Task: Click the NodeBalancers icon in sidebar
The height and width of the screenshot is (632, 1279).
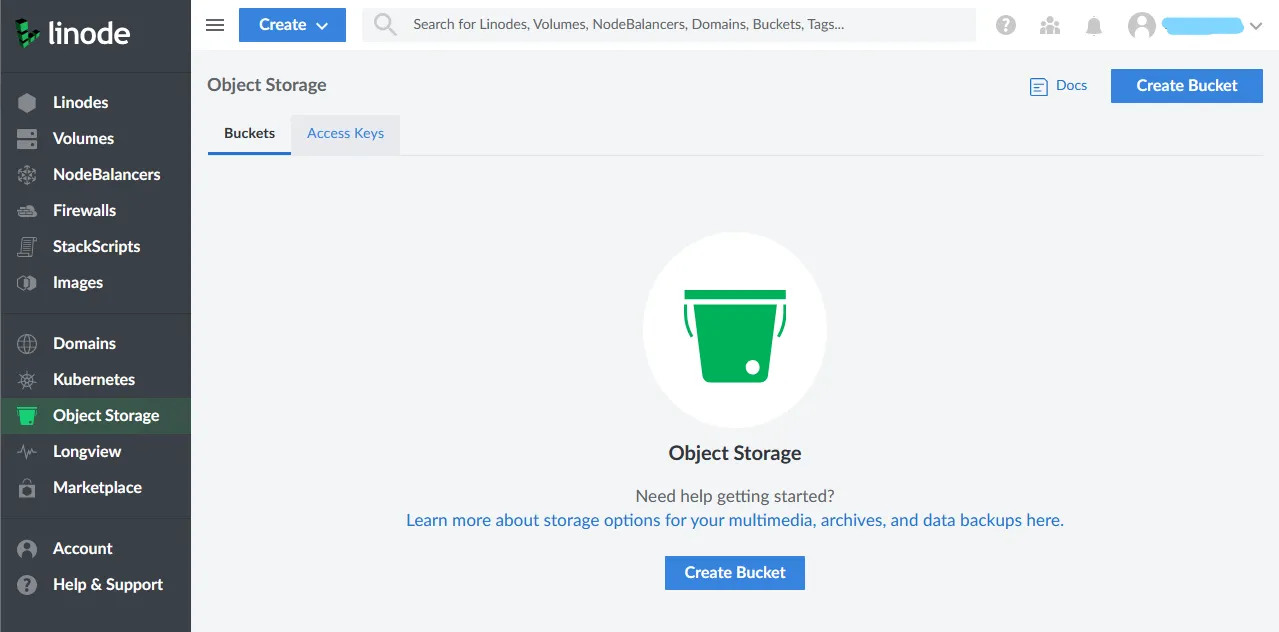Action: 27,174
